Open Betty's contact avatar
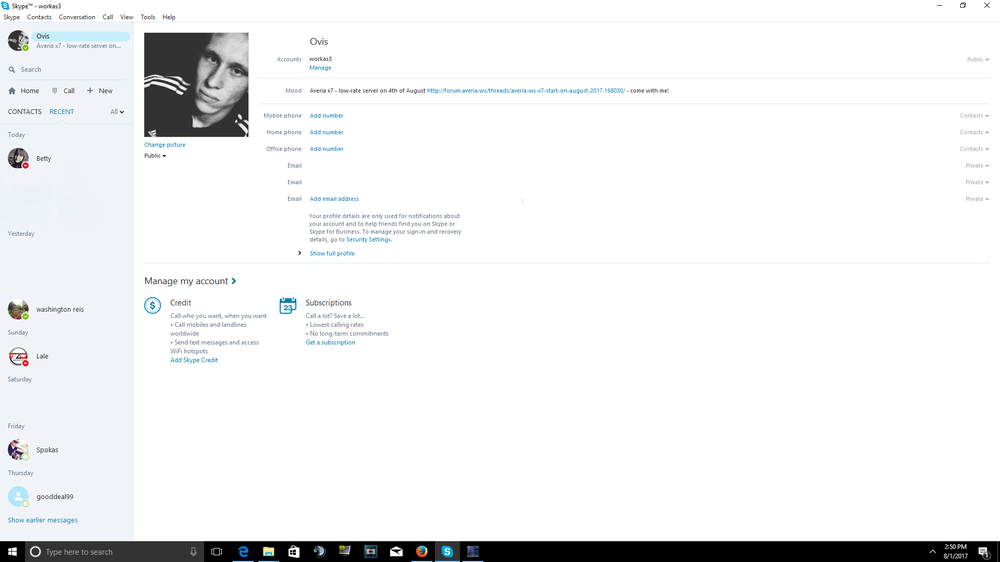The height and width of the screenshot is (562, 1000). (x=18, y=159)
